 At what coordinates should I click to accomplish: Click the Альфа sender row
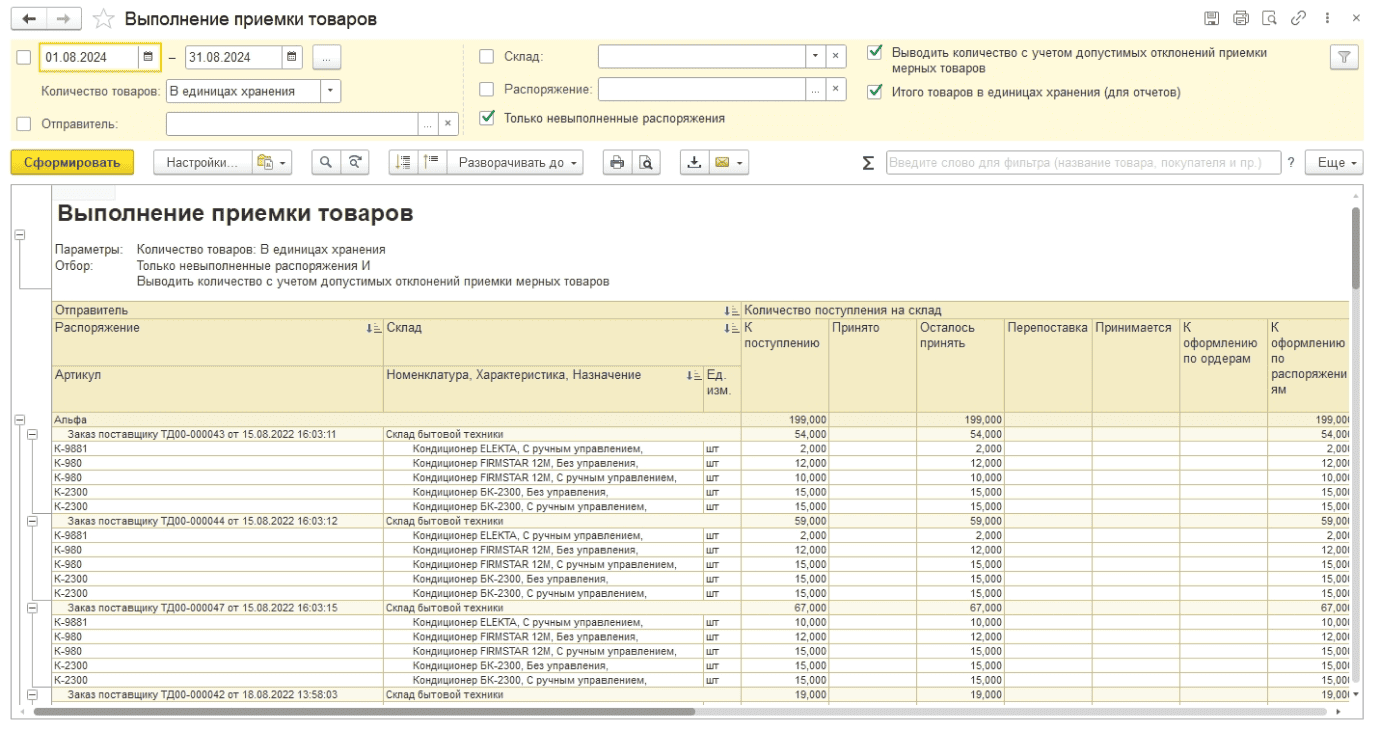coord(396,420)
